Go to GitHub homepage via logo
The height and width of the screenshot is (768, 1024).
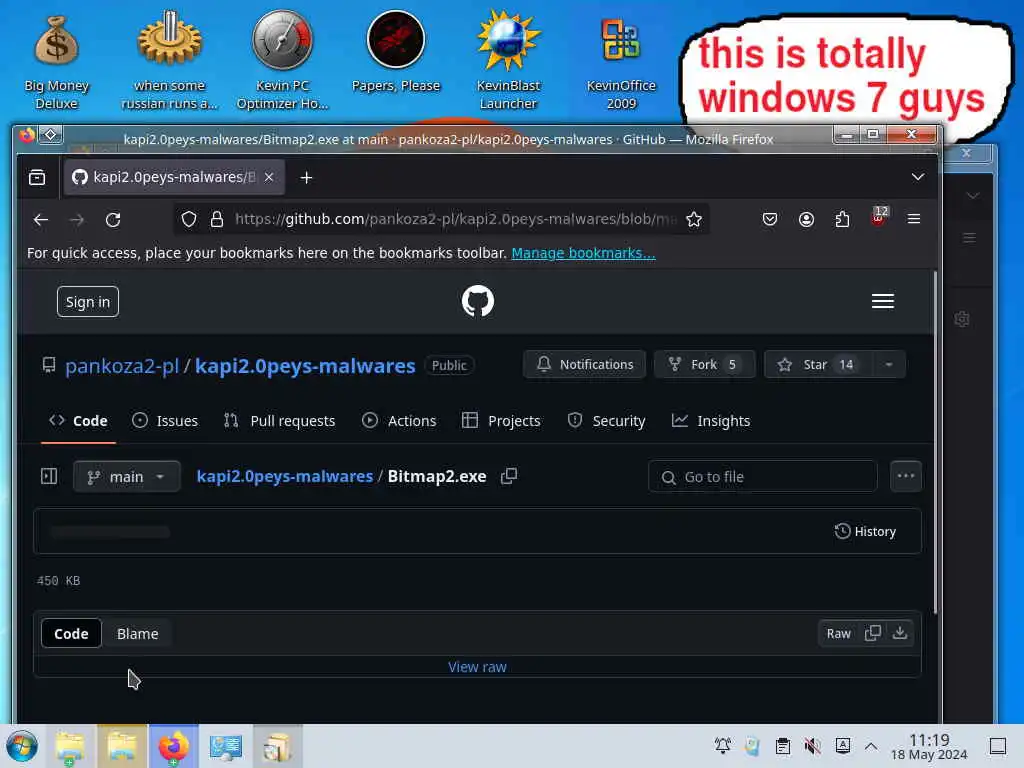point(477,301)
